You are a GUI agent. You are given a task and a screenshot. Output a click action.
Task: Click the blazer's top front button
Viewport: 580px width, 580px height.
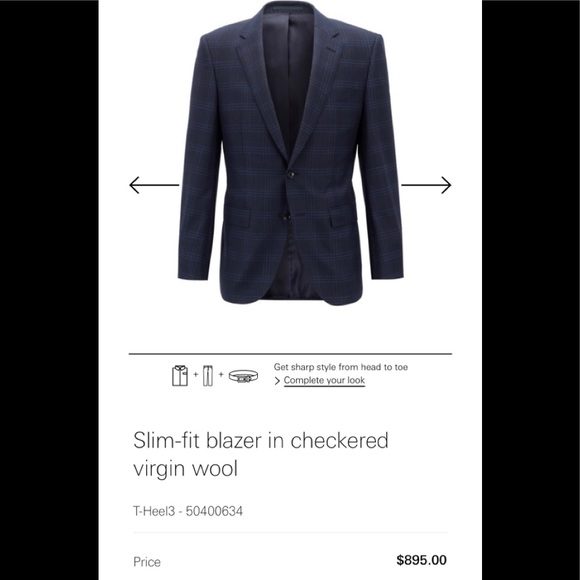click(290, 174)
